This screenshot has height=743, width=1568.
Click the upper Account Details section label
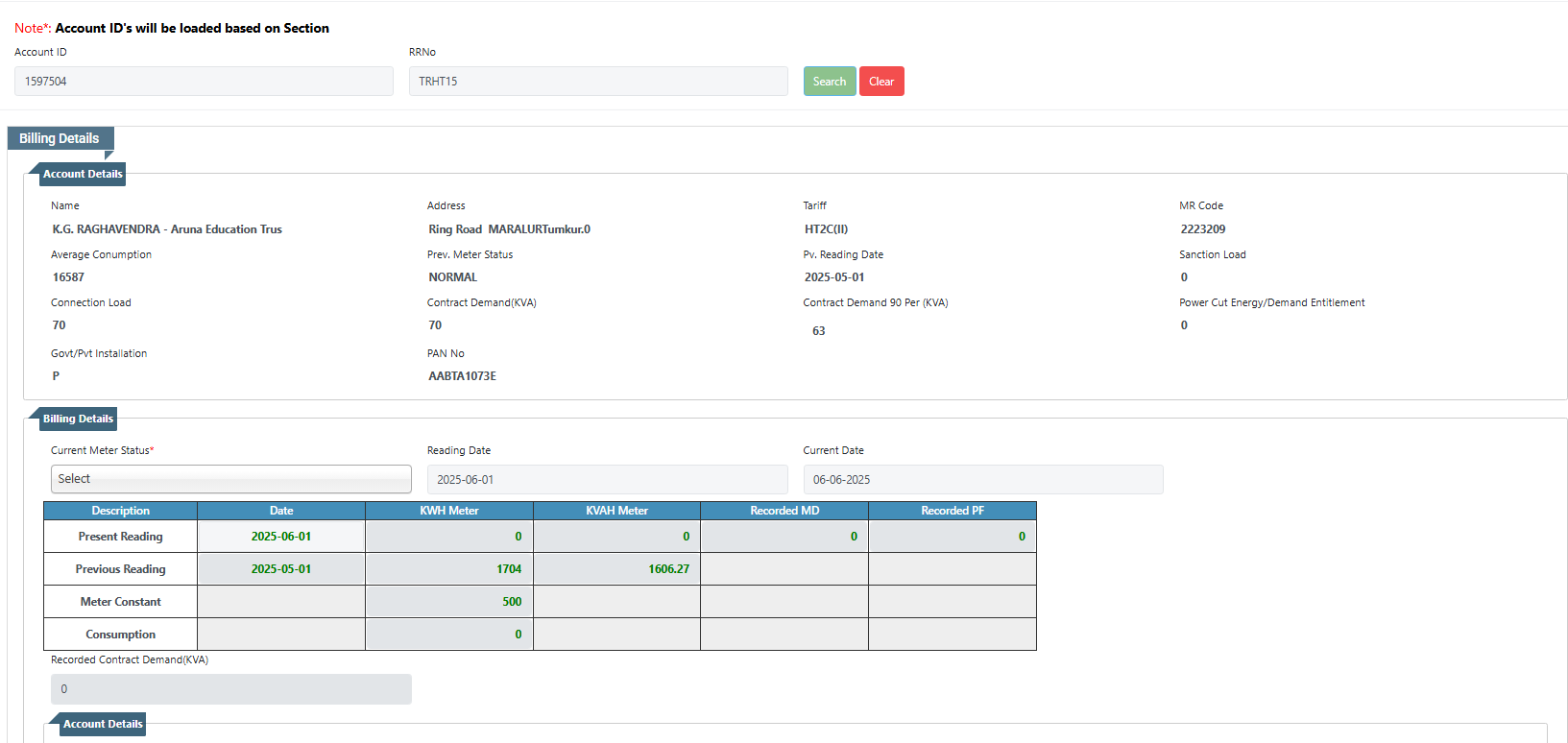83,174
